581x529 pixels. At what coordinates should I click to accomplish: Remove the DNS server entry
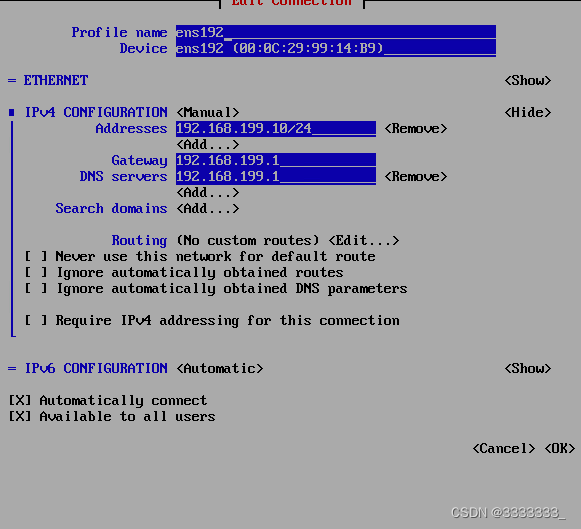(416, 176)
